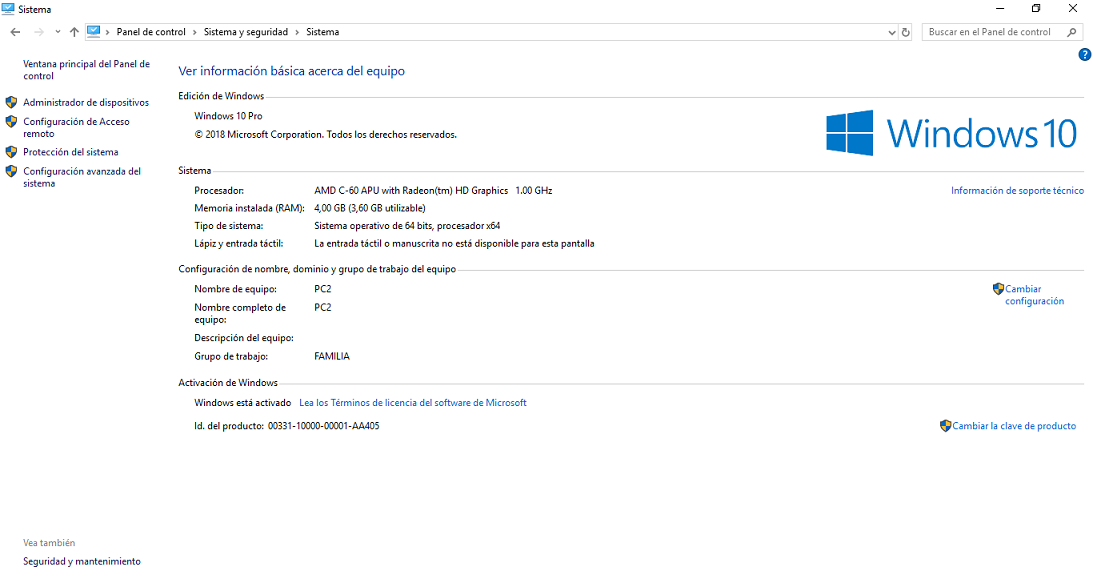Open the recent locations dropdown arrow
The height and width of the screenshot is (583, 1093).
pyautogui.click(x=57, y=32)
